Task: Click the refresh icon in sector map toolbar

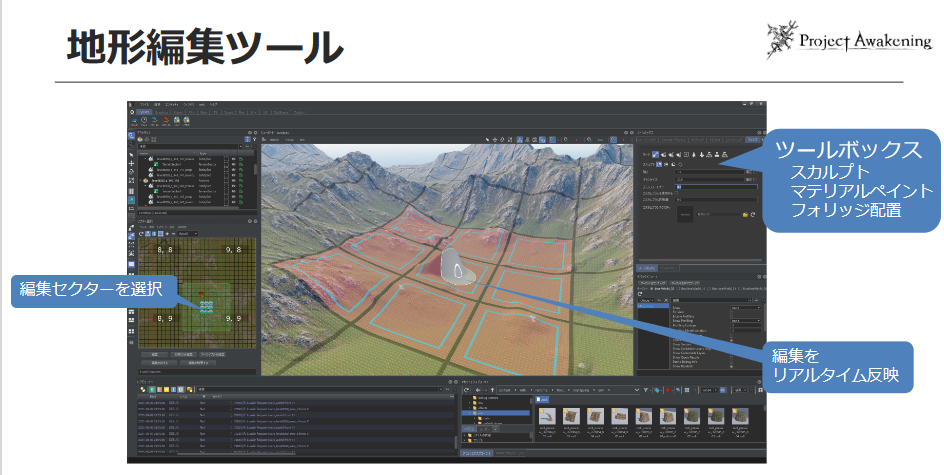Action: [141, 234]
